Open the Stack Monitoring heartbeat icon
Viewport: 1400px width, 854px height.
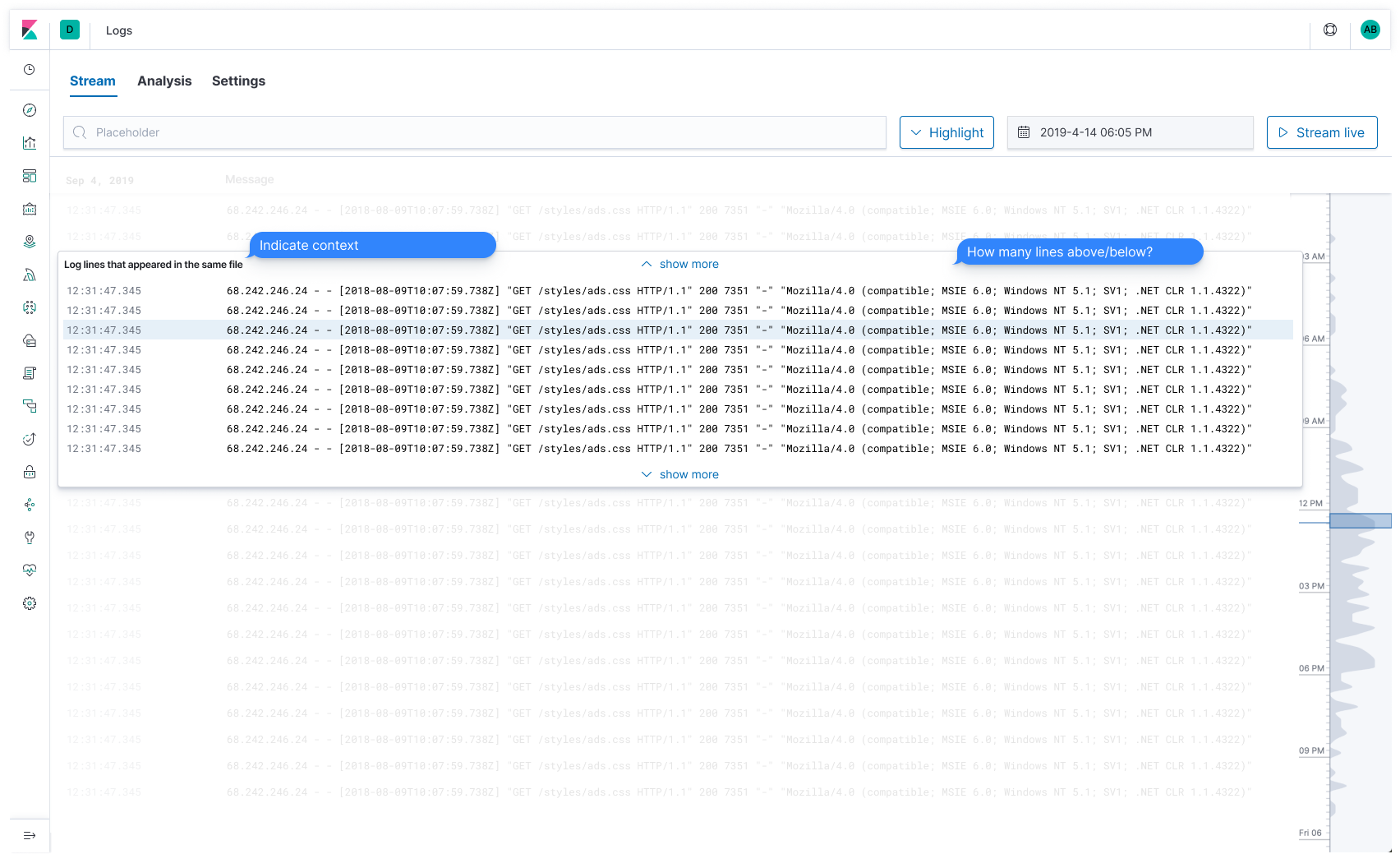30,570
